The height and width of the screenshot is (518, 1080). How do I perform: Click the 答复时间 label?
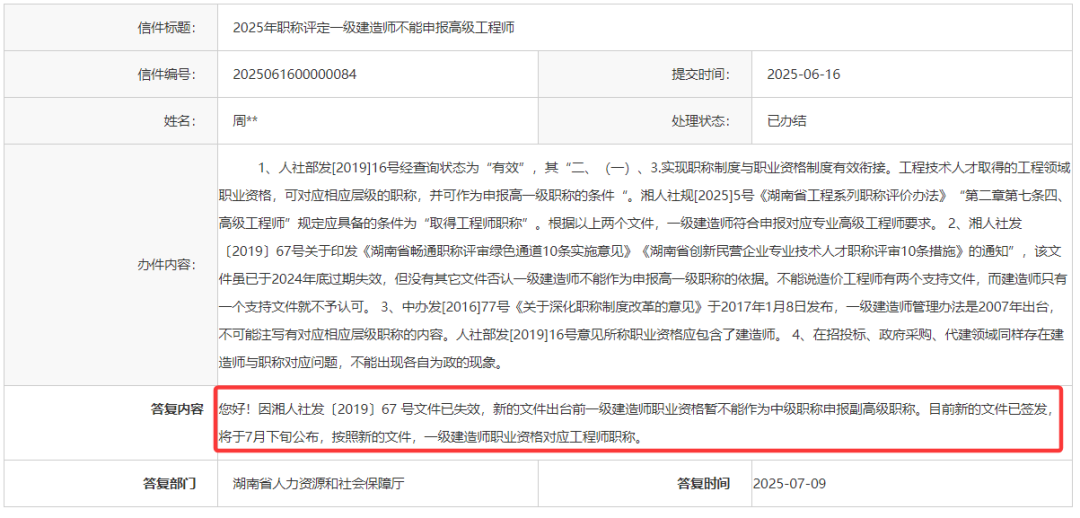click(x=704, y=483)
